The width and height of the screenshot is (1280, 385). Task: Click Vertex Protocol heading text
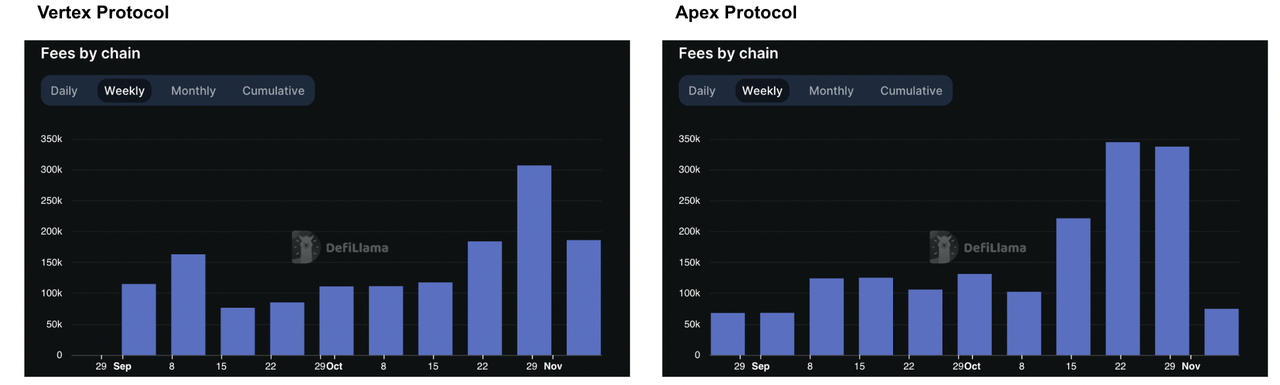[103, 13]
